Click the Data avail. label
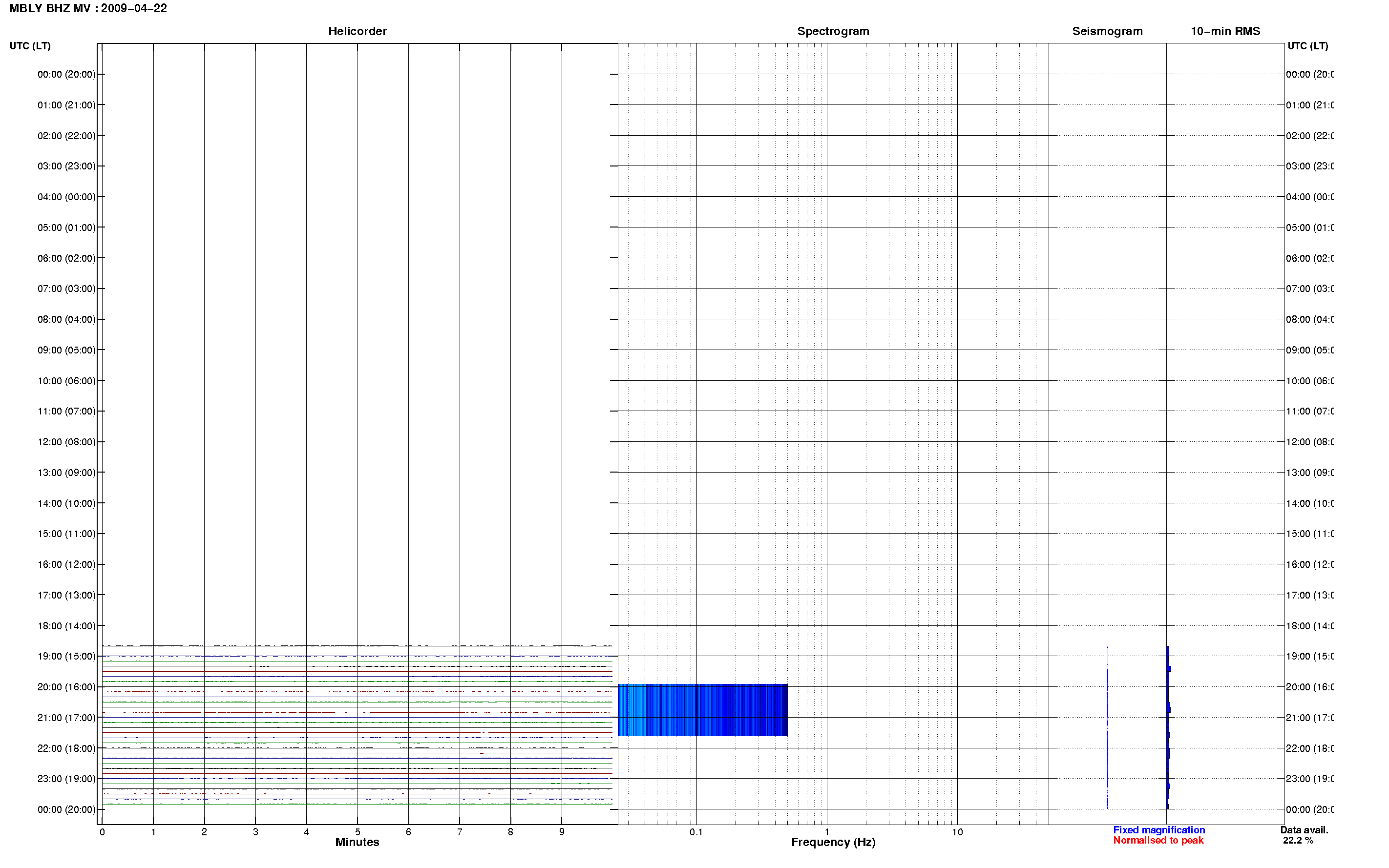The width and height of the screenshot is (1389, 868). (1304, 830)
